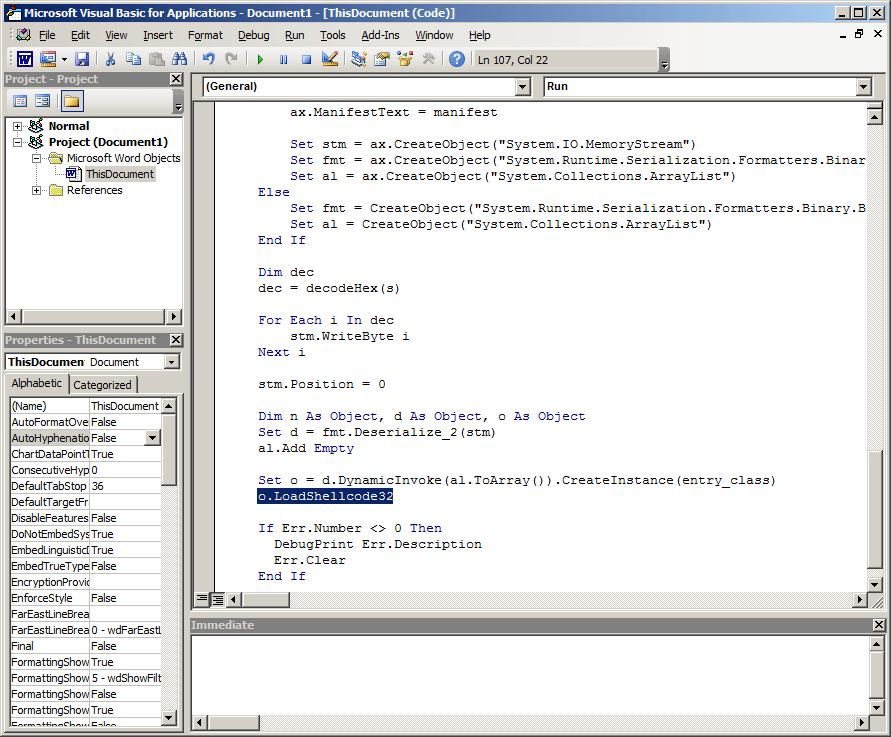The width and height of the screenshot is (891, 737).
Task: Close the Project explorer panel
Action: [176, 79]
